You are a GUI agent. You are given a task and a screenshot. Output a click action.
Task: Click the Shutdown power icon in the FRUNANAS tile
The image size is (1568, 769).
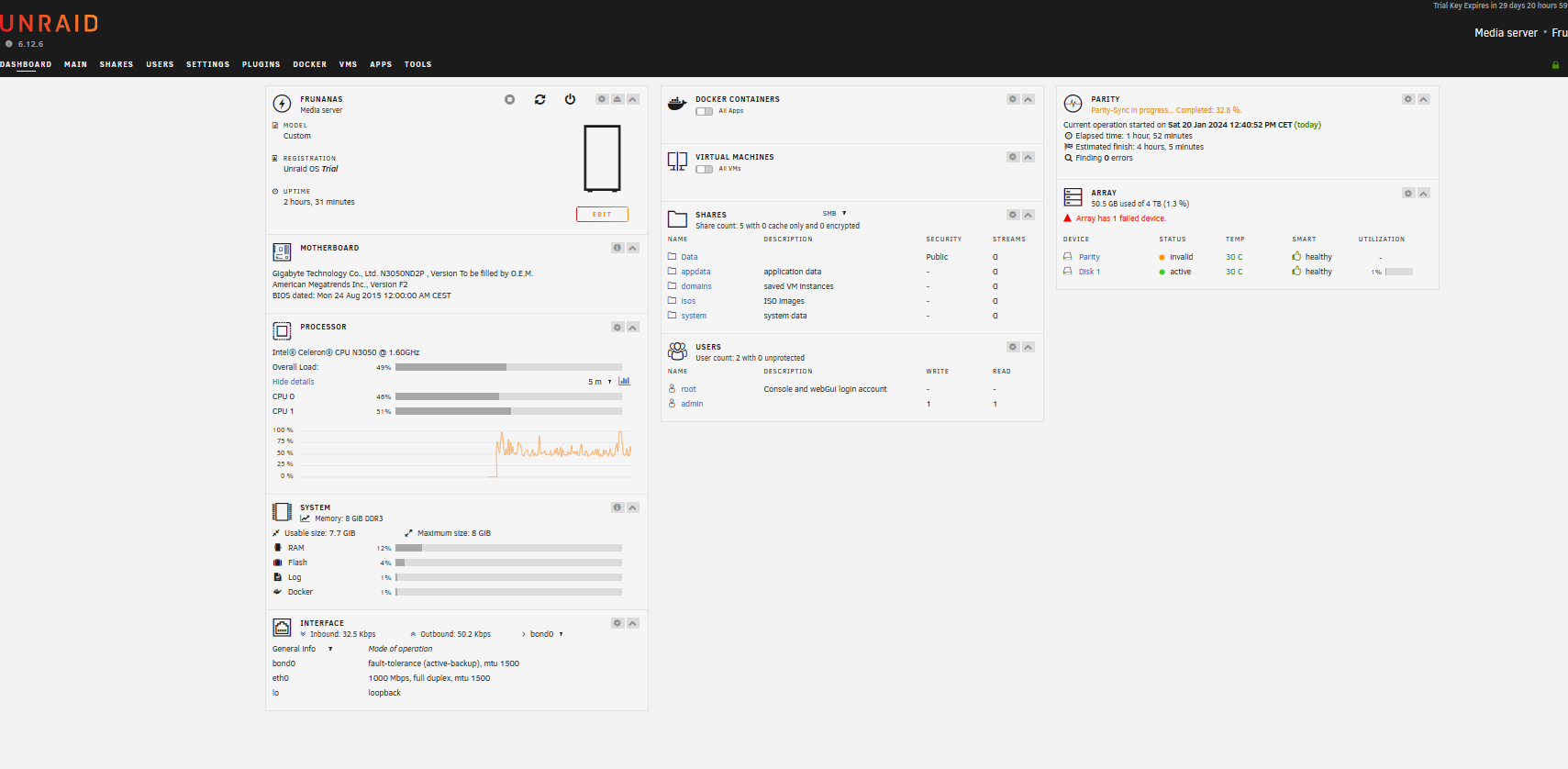point(570,99)
